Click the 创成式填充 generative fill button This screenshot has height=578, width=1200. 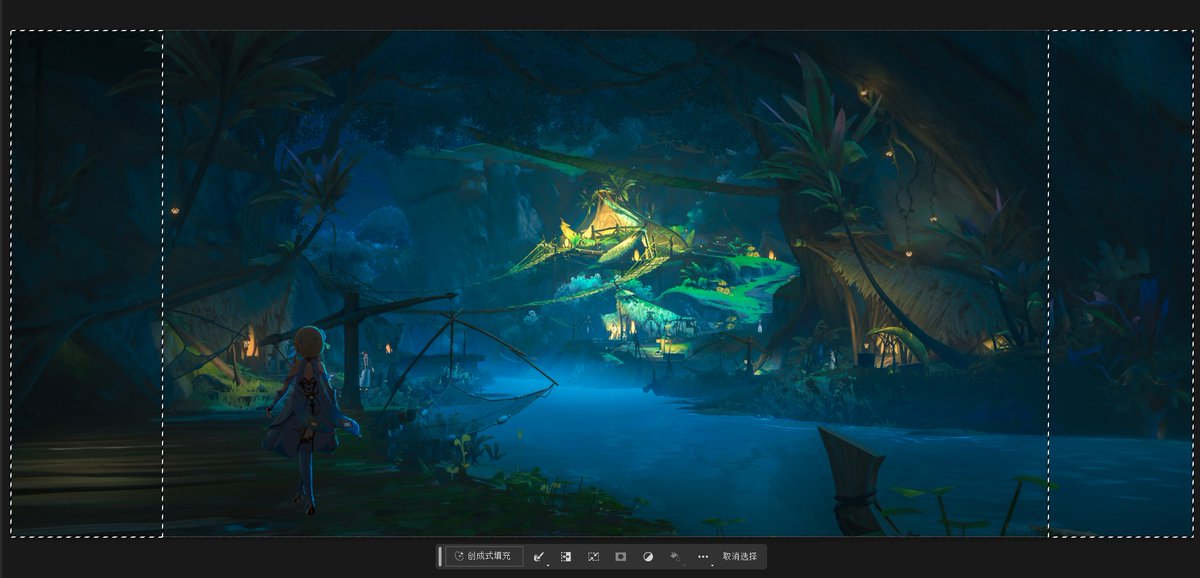click(x=484, y=556)
